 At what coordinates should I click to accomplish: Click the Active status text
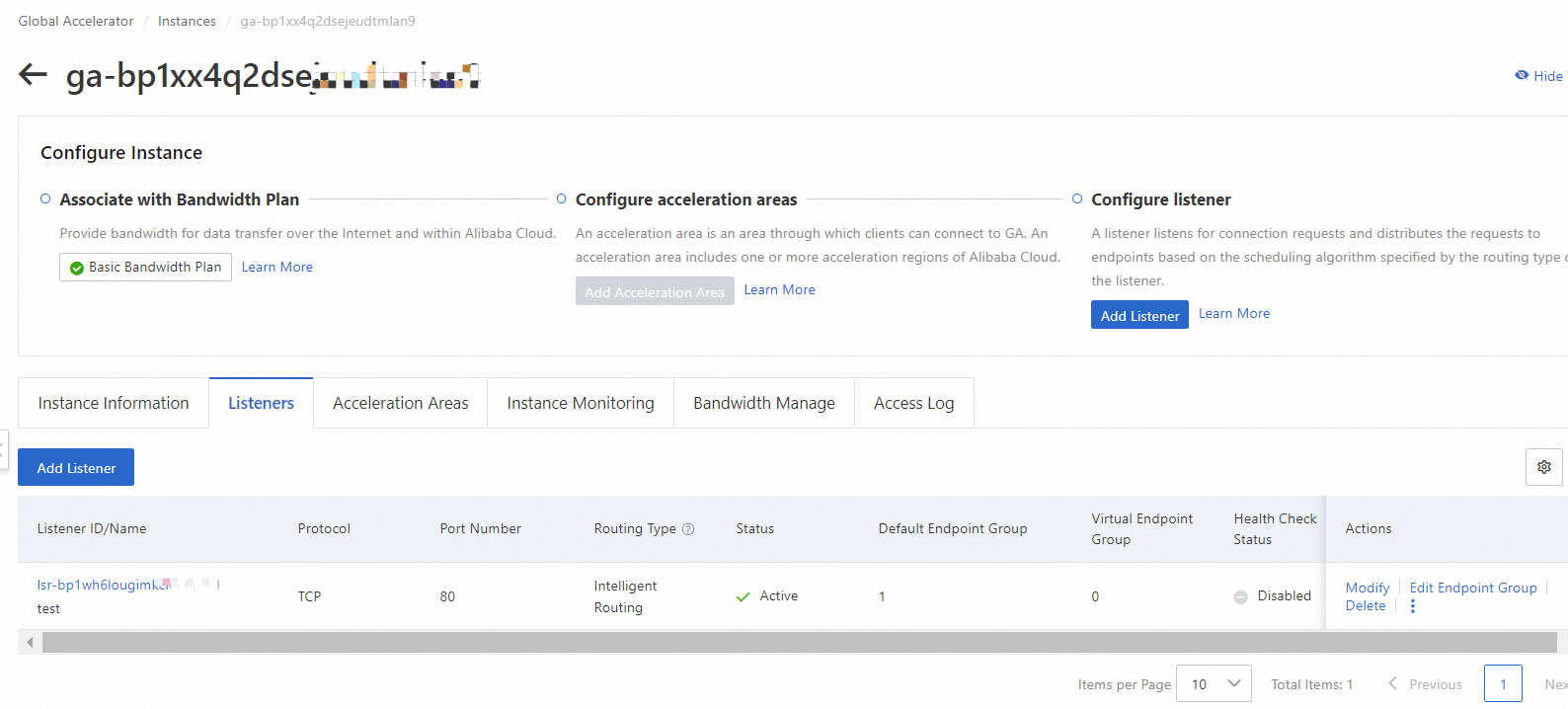(779, 595)
